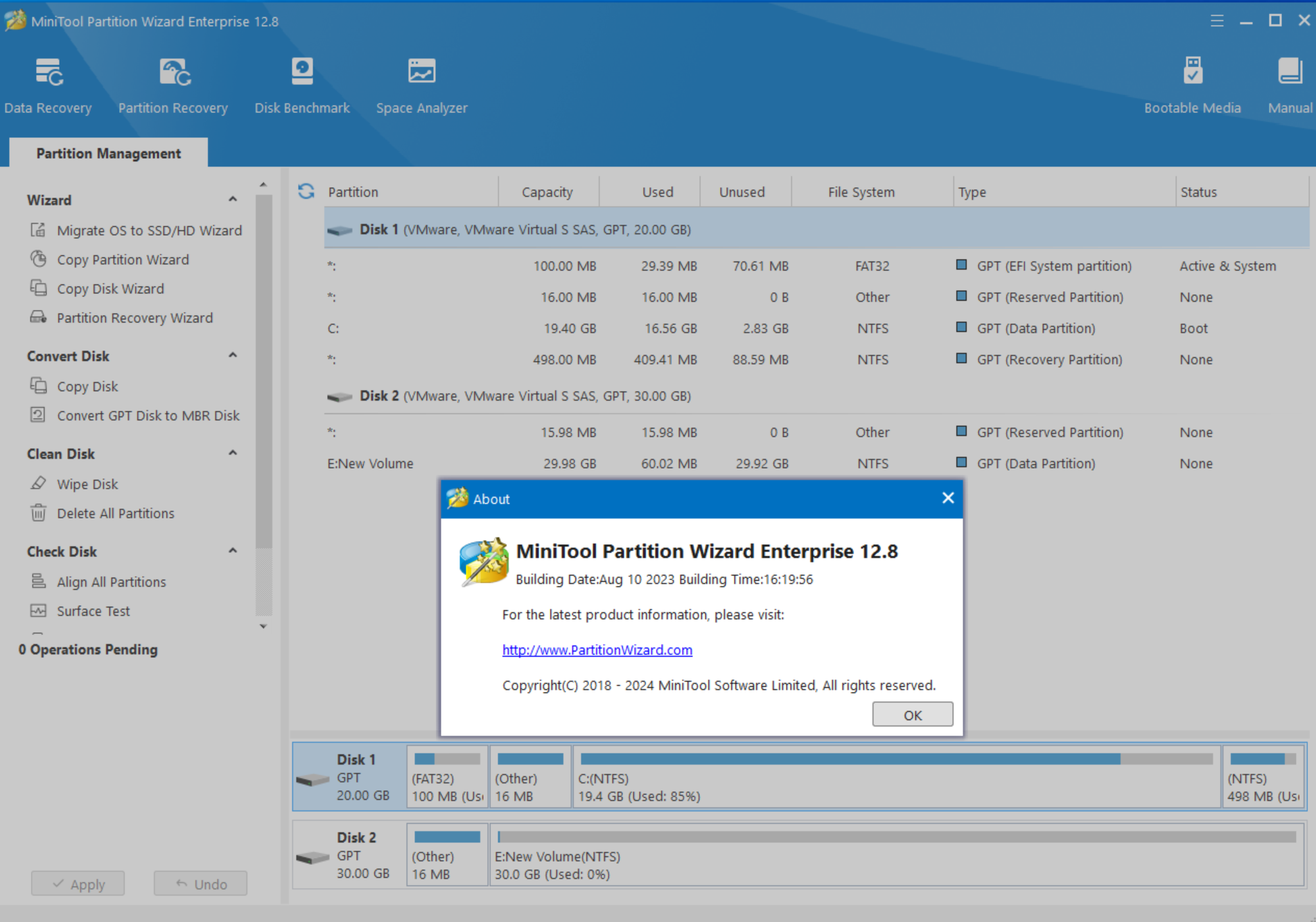Open the Manual
The image size is (1316, 922).
click(x=1290, y=85)
